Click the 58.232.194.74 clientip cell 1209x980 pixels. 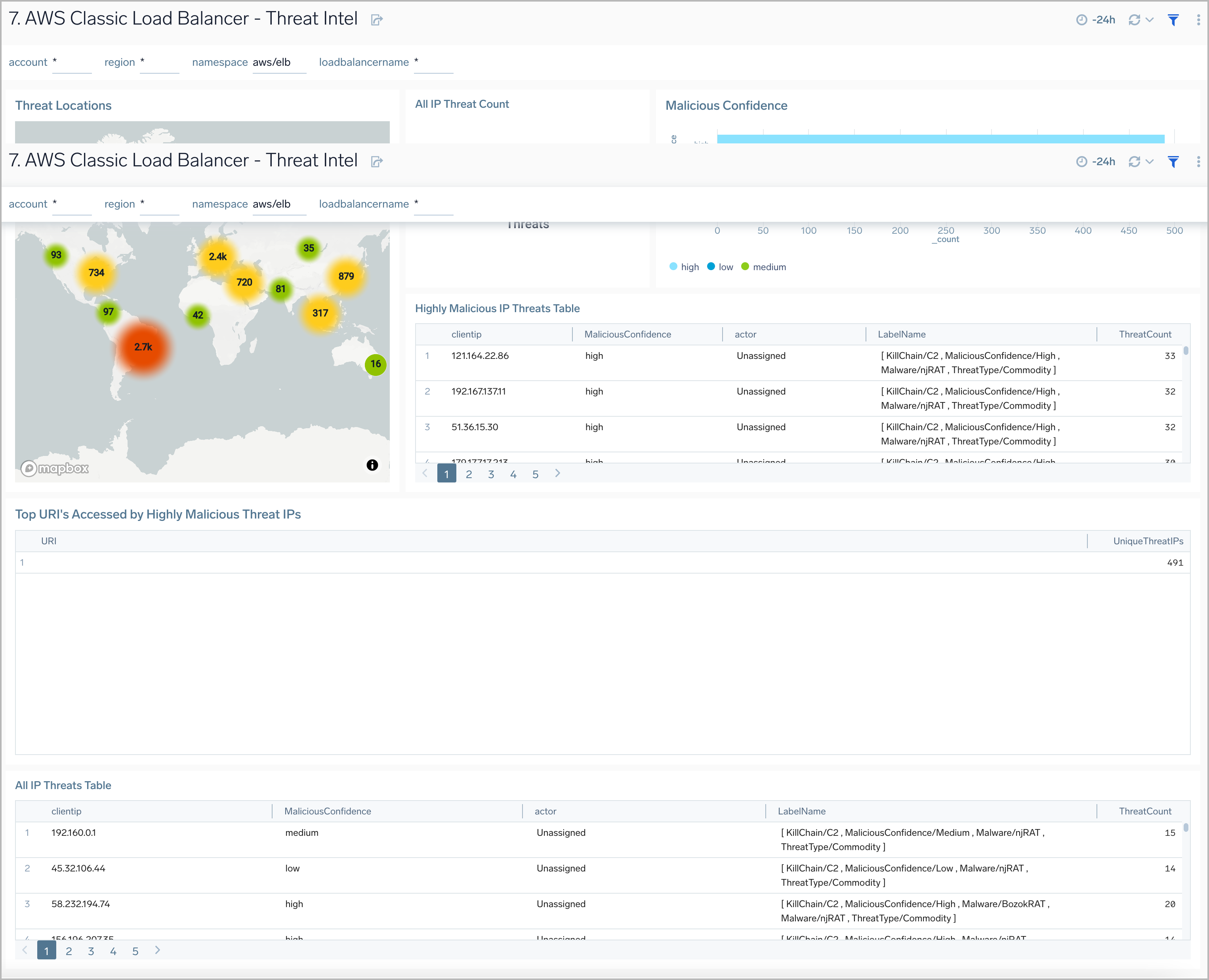pos(81,904)
